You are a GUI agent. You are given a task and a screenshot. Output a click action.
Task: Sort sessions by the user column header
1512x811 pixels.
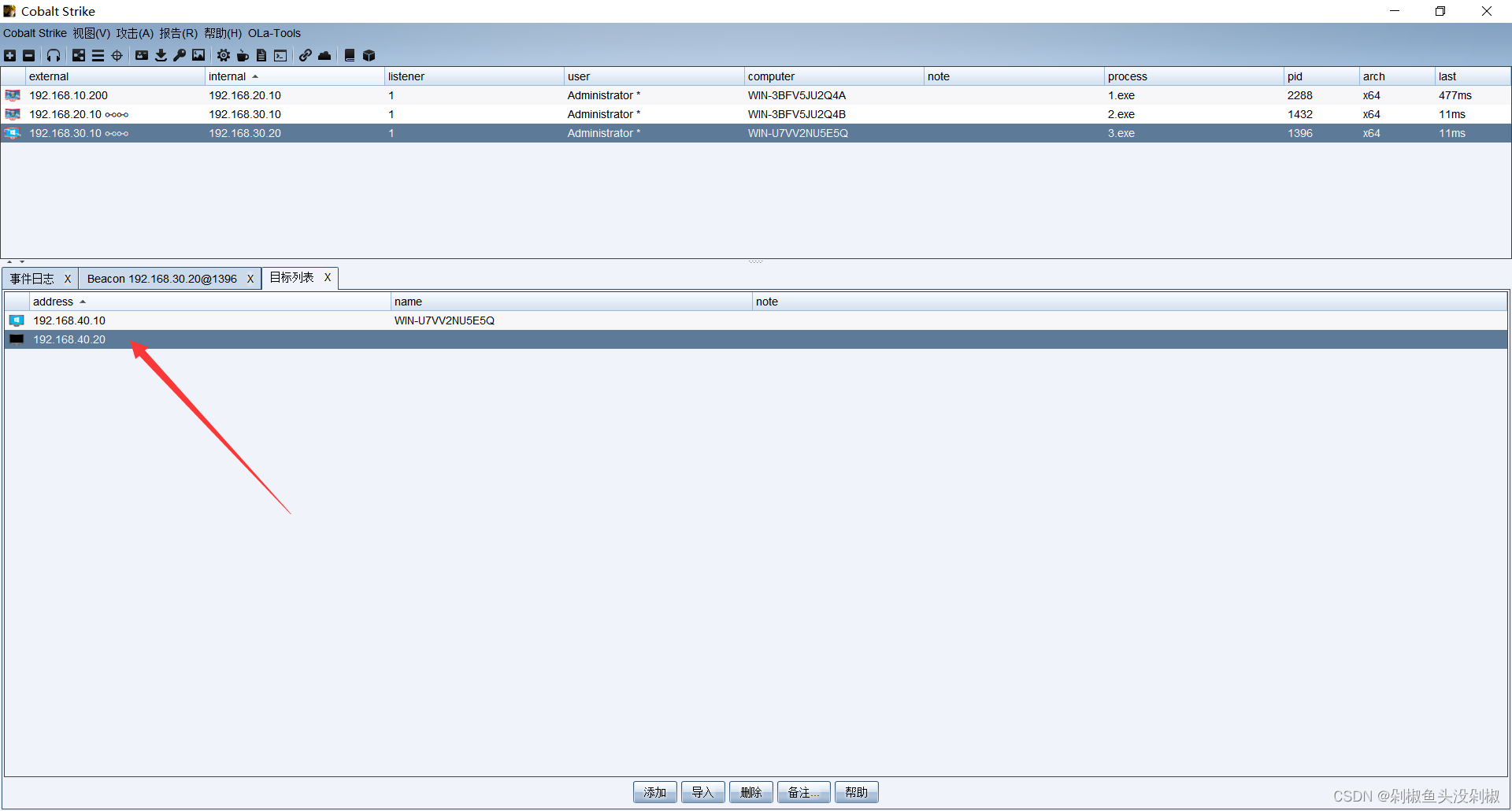point(654,76)
